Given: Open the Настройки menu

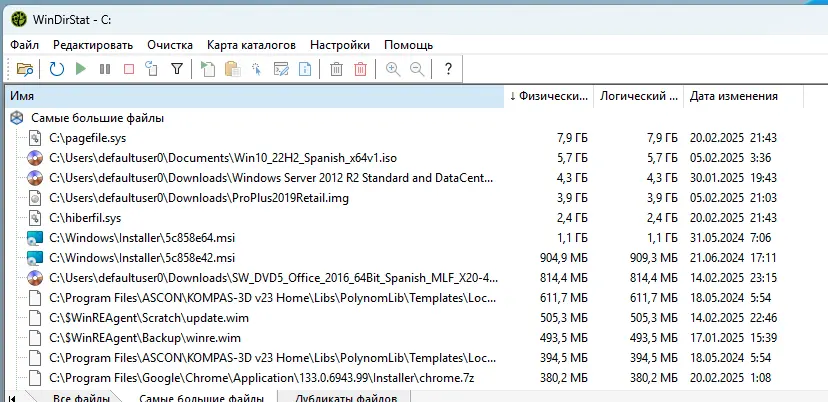Looking at the screenshot, I should pyautogui.click(x=340, y=45).
